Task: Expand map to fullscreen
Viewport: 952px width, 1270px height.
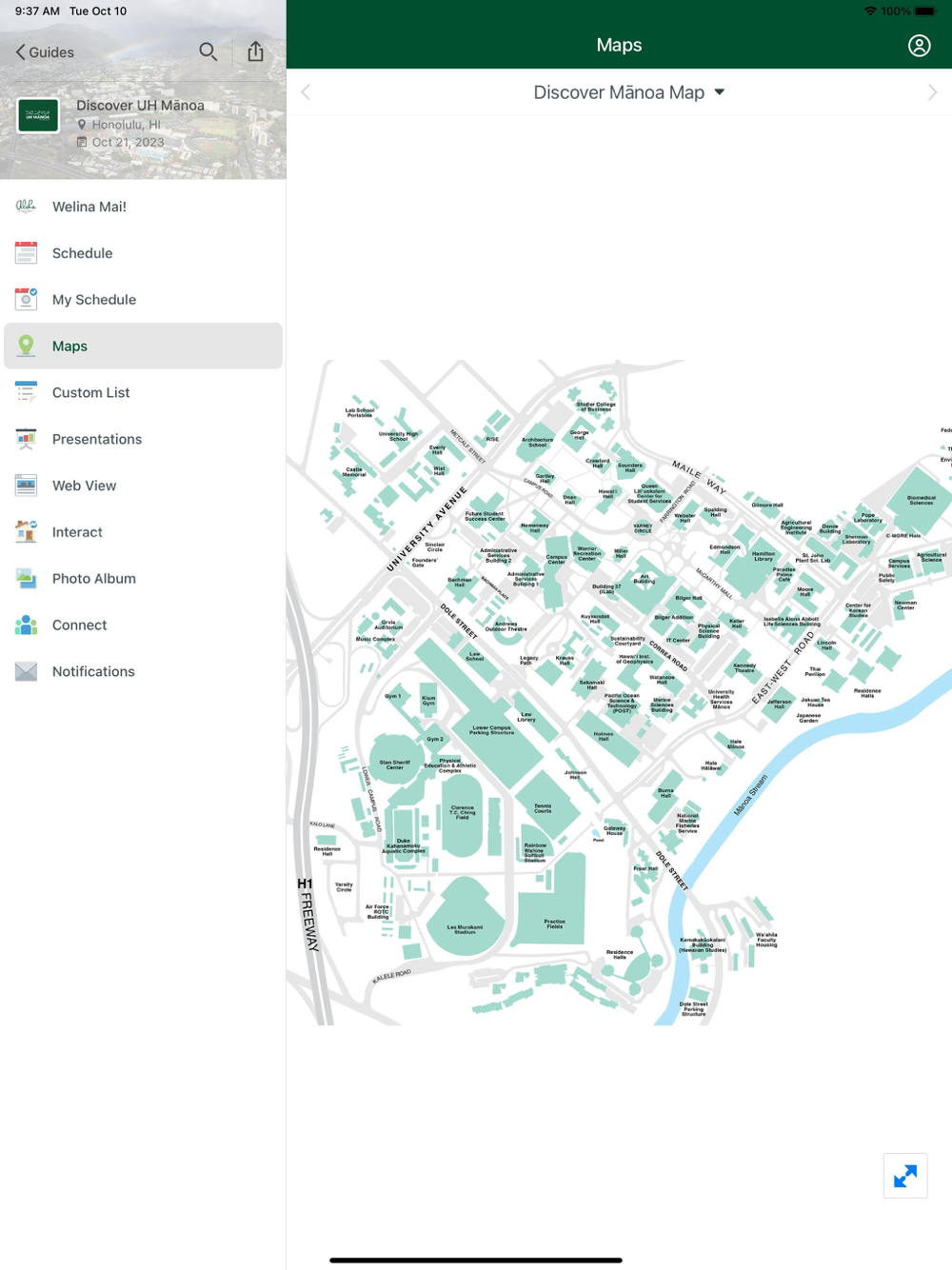Action: (x=905, y=1176)
